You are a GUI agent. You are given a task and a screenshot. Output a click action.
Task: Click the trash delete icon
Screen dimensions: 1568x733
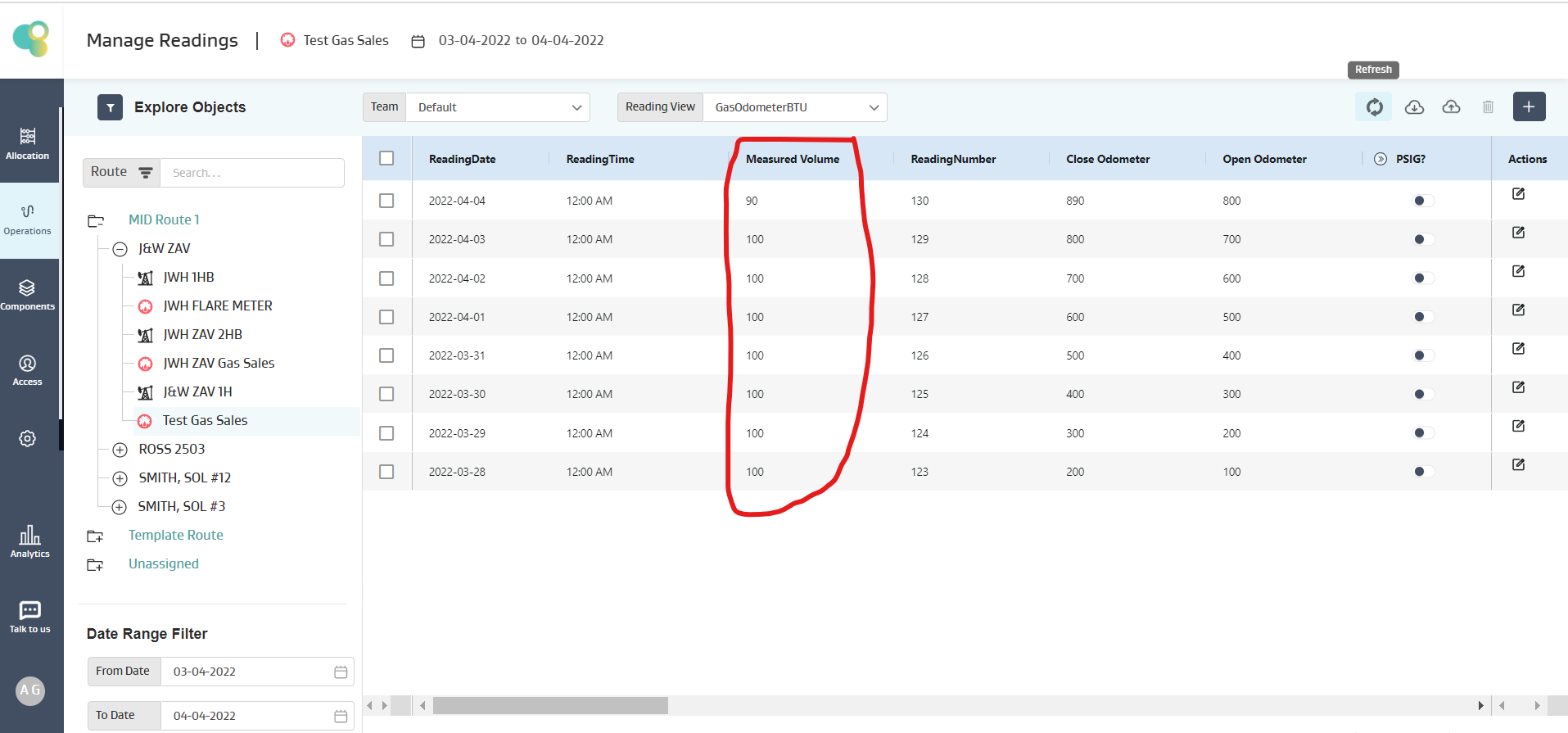click(1488, 107)
